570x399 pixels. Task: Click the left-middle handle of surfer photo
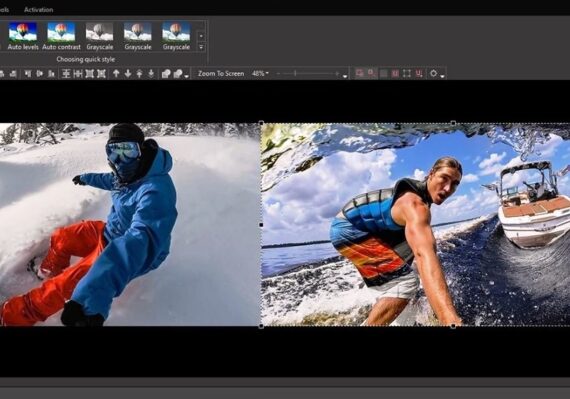(261, 225)
